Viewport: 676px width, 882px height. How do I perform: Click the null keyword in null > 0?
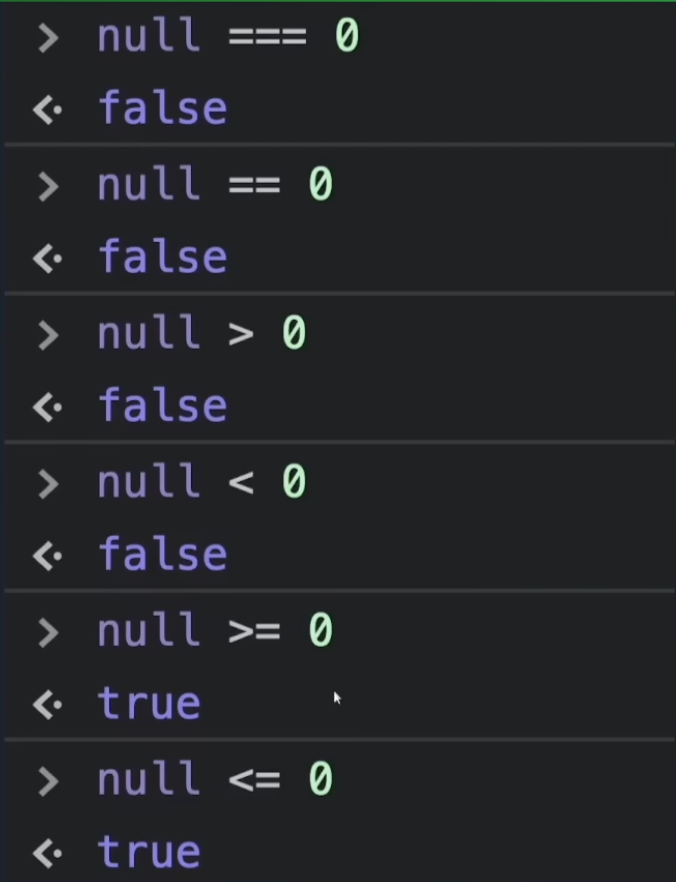pos(148,334)
